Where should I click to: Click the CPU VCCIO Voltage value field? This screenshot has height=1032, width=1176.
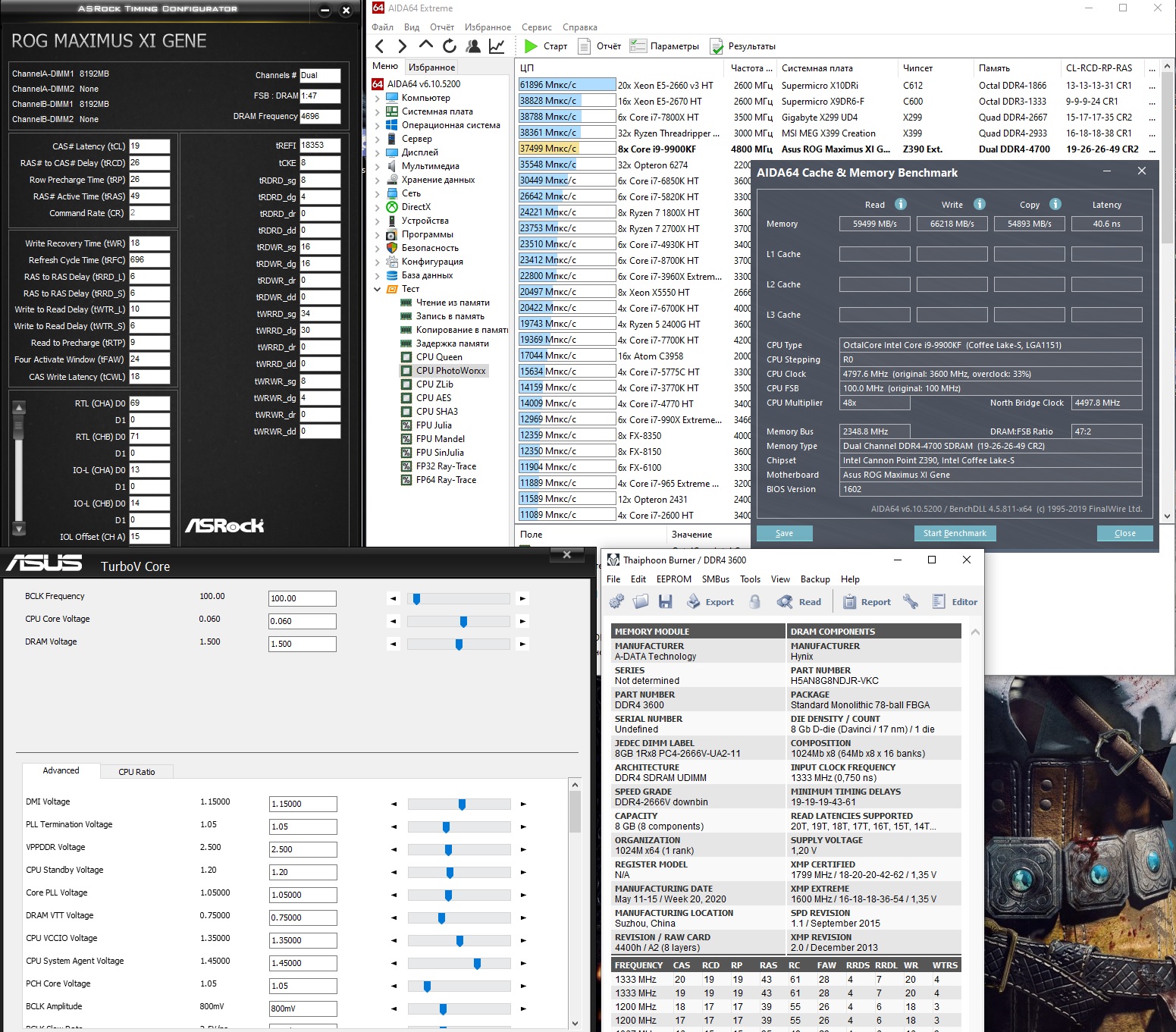303,940
